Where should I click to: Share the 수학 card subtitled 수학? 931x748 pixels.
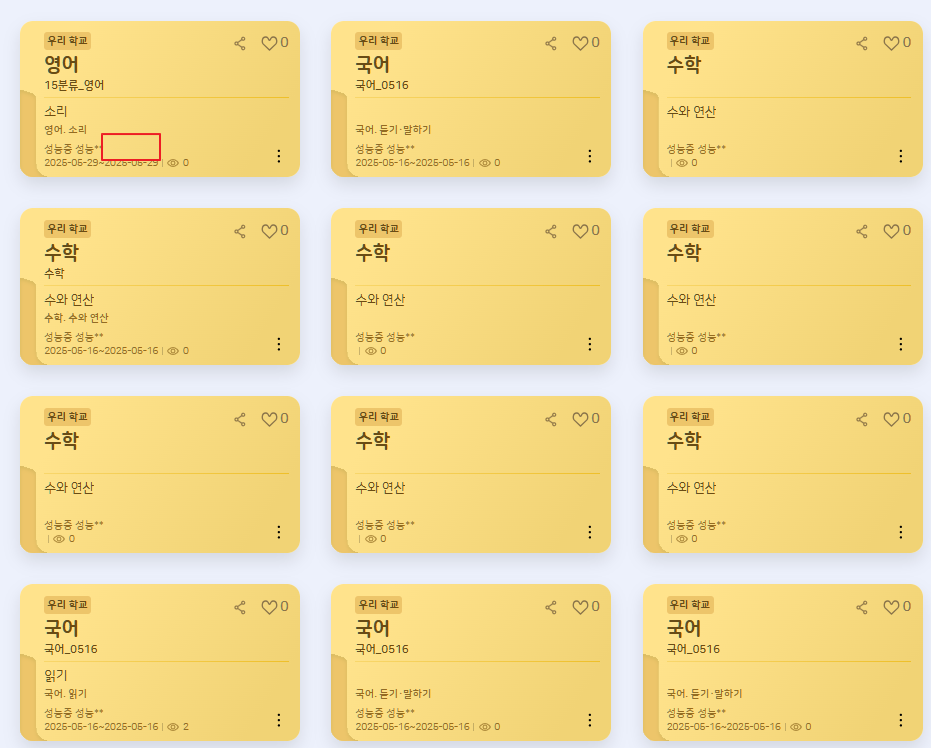pyautogui.click(x=240, y=231)
